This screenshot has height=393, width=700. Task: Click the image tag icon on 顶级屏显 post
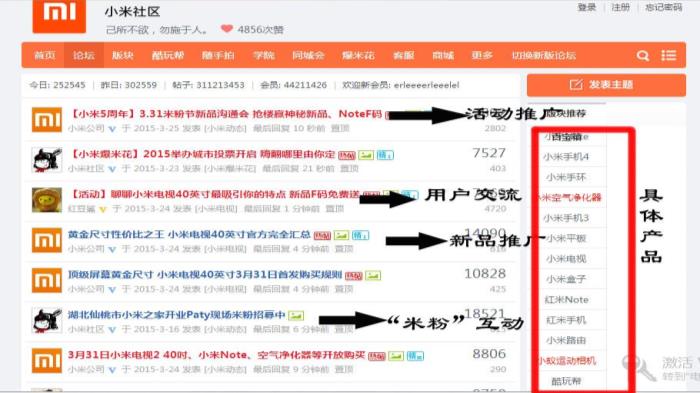click(373, 276)
